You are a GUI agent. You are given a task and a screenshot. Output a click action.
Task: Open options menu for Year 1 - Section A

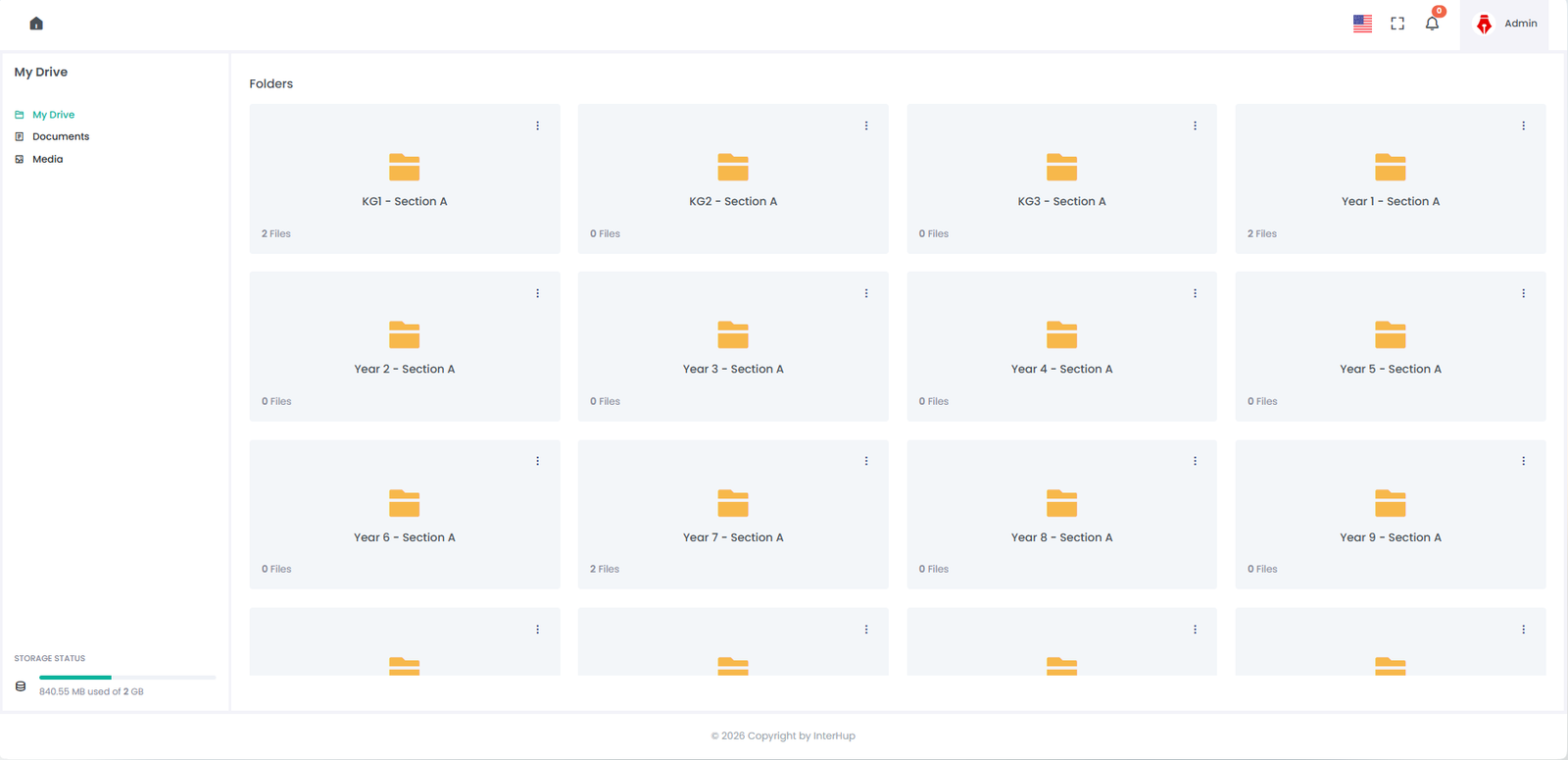1523,126
